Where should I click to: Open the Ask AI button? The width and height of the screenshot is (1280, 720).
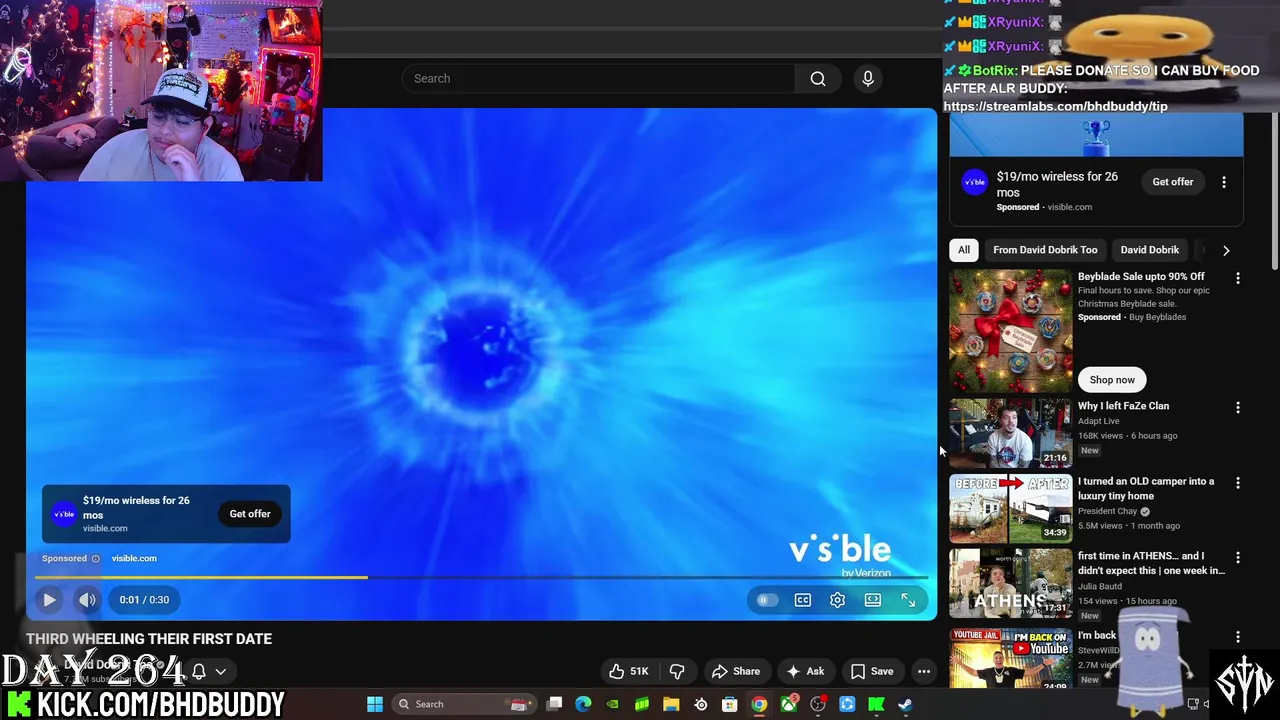pyautogui.click(x=806, y=671)
